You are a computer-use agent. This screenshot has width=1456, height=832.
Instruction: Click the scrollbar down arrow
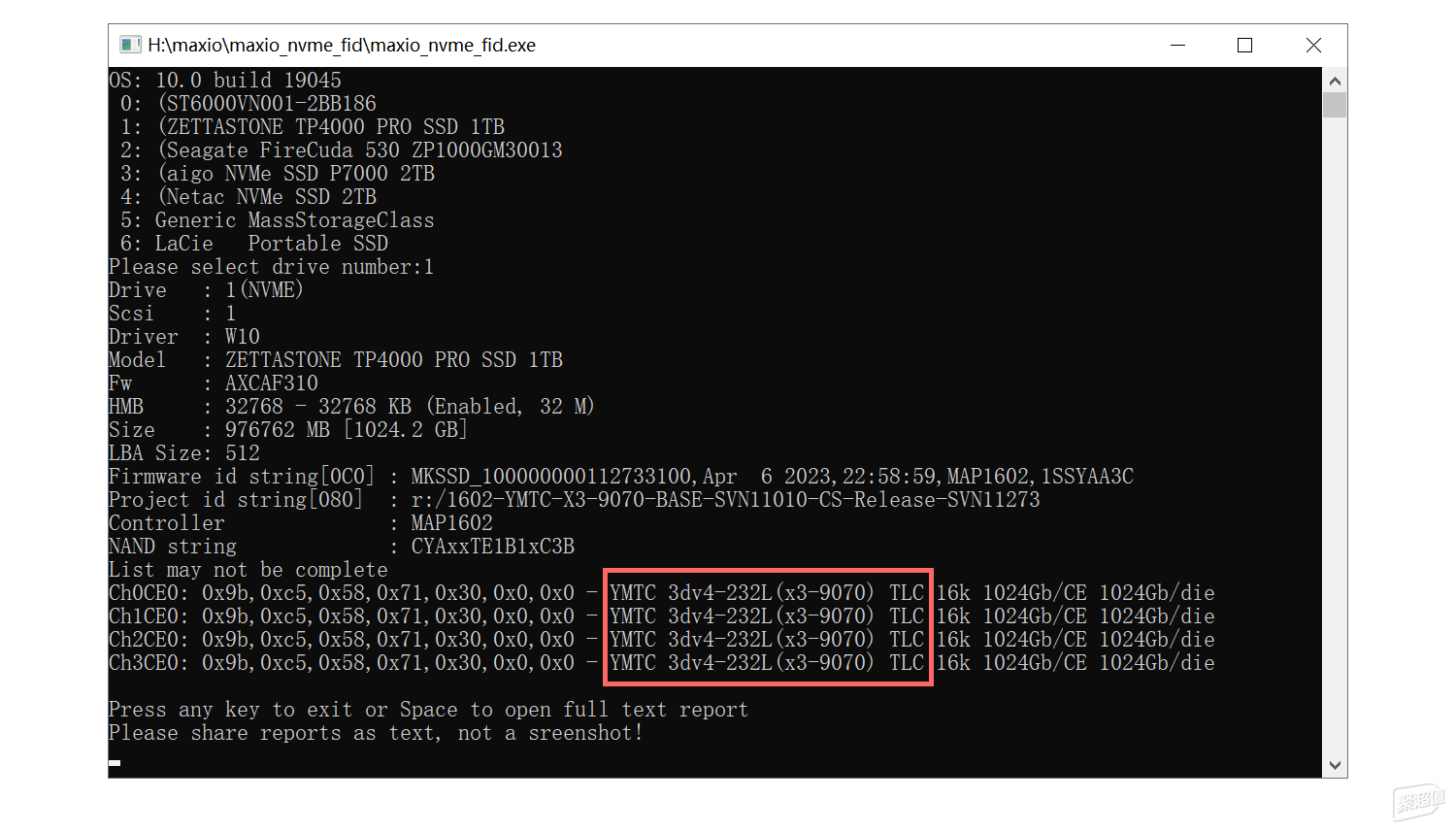click(1335, 765)
